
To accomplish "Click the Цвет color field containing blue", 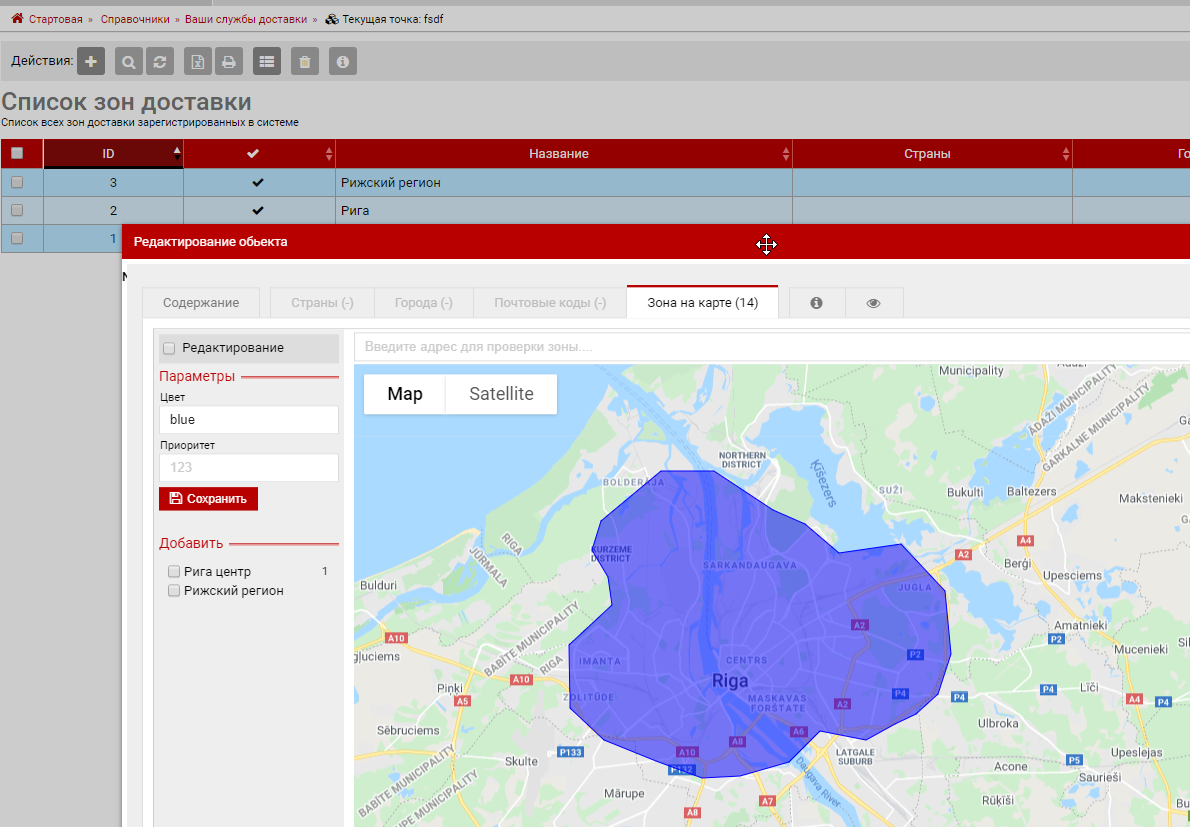I will click(x=248, y=420).
